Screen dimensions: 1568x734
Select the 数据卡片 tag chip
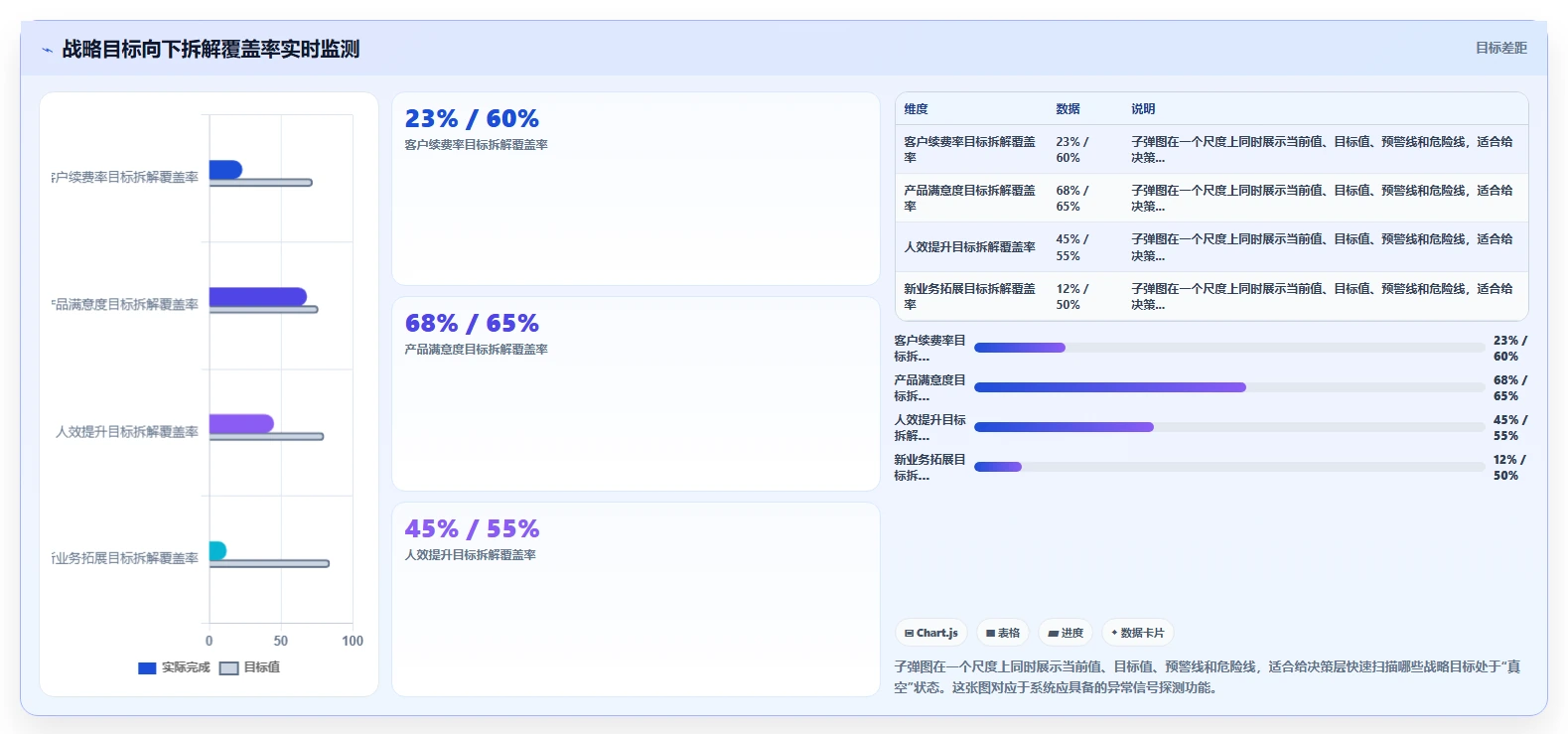[x=1138, y=633]
